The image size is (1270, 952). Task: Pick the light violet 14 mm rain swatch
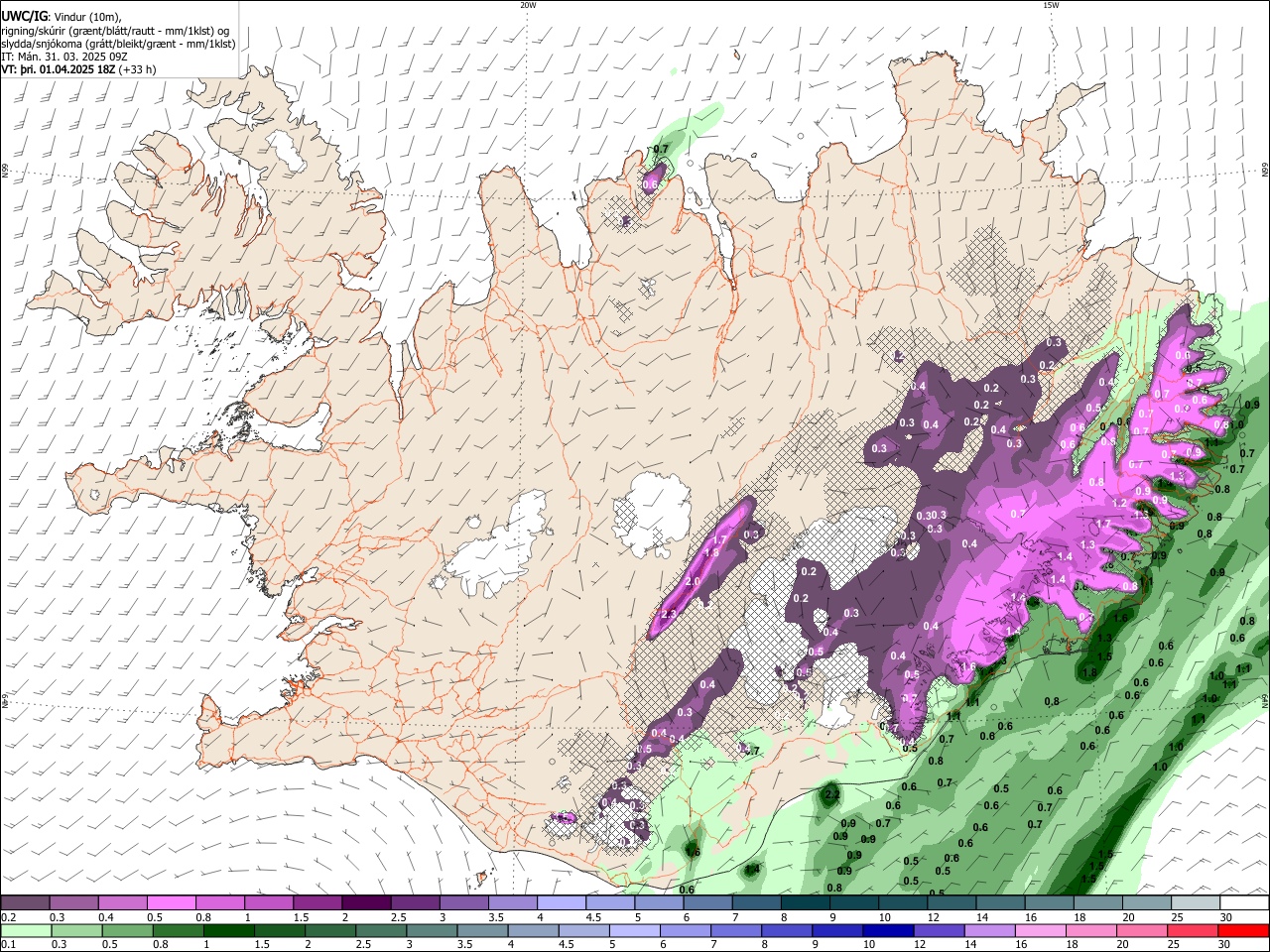point(988,930)
